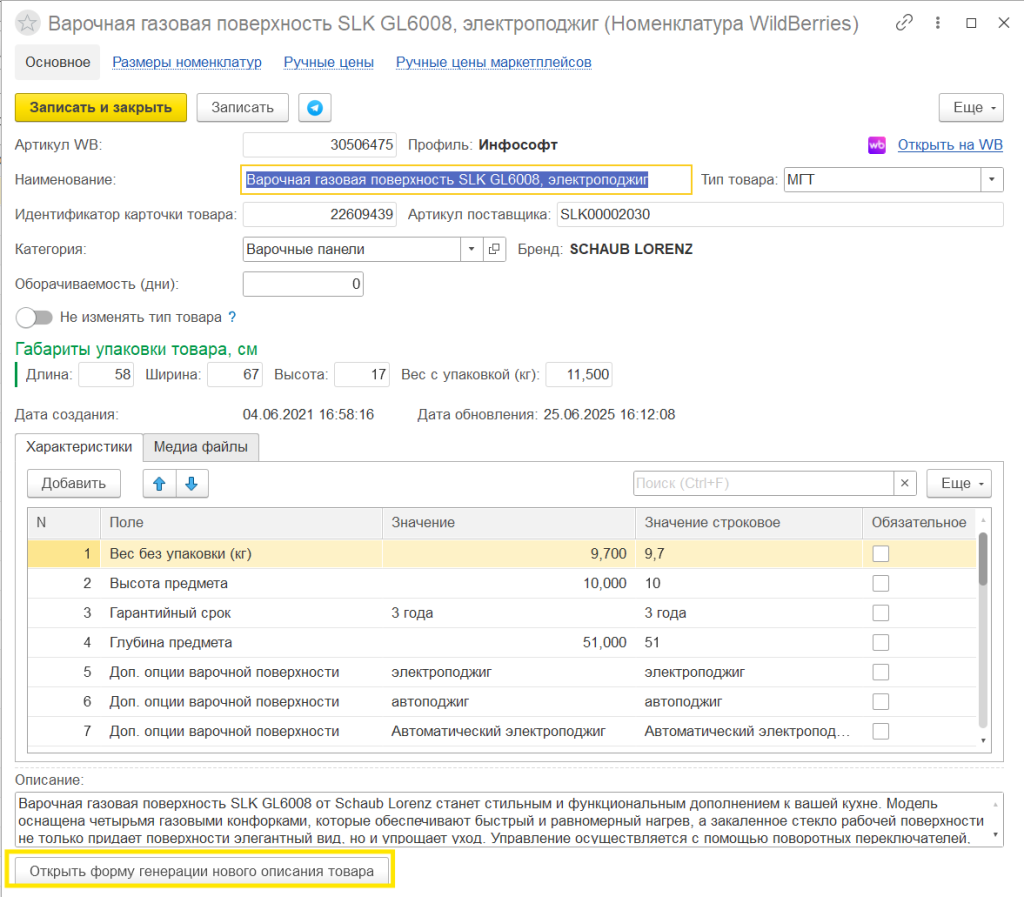Switch to the Медиа файлы tab
Screen dimensions: 1024x897
pos(201,447)
